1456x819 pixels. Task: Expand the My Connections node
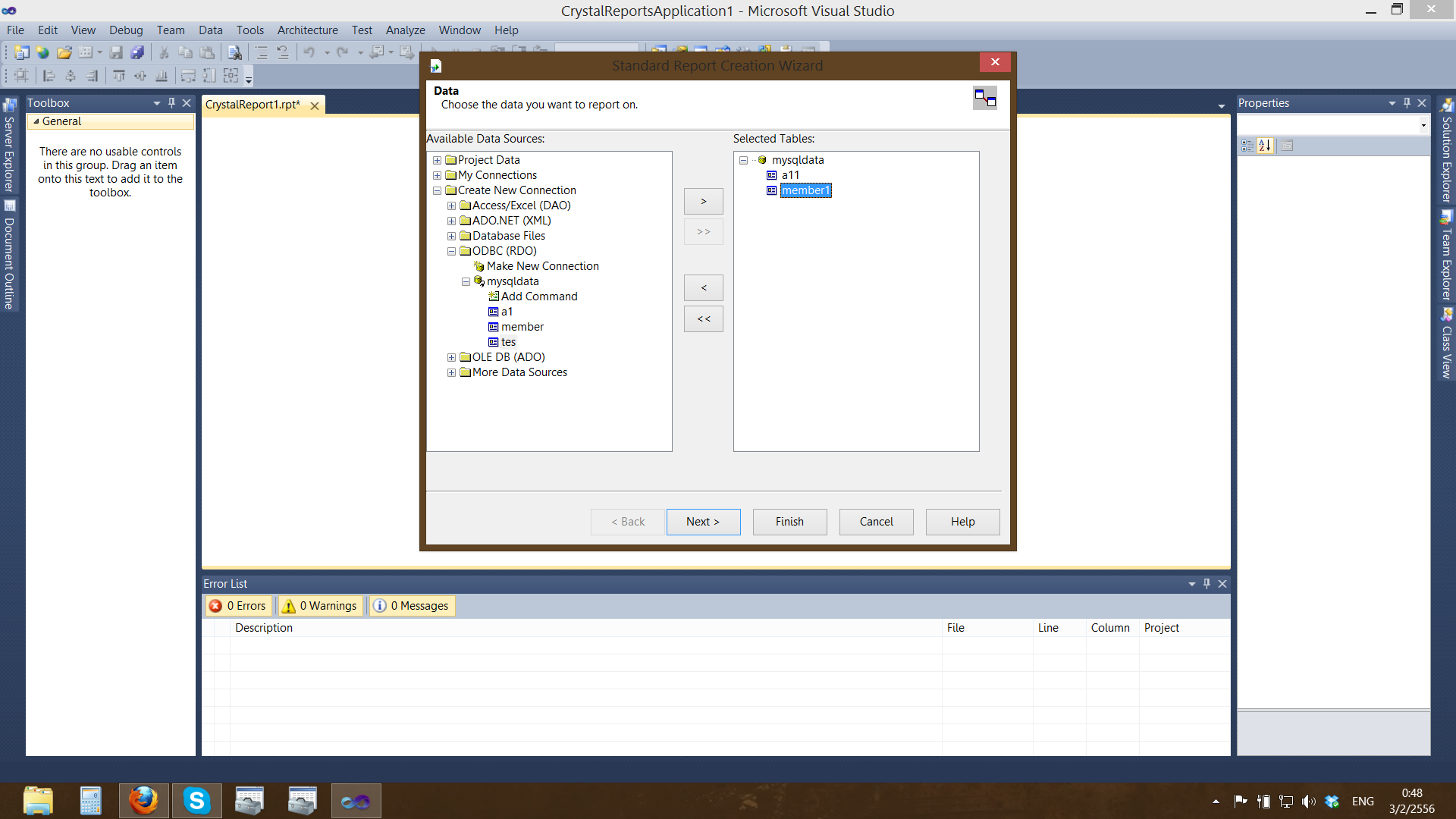(437, 175)
